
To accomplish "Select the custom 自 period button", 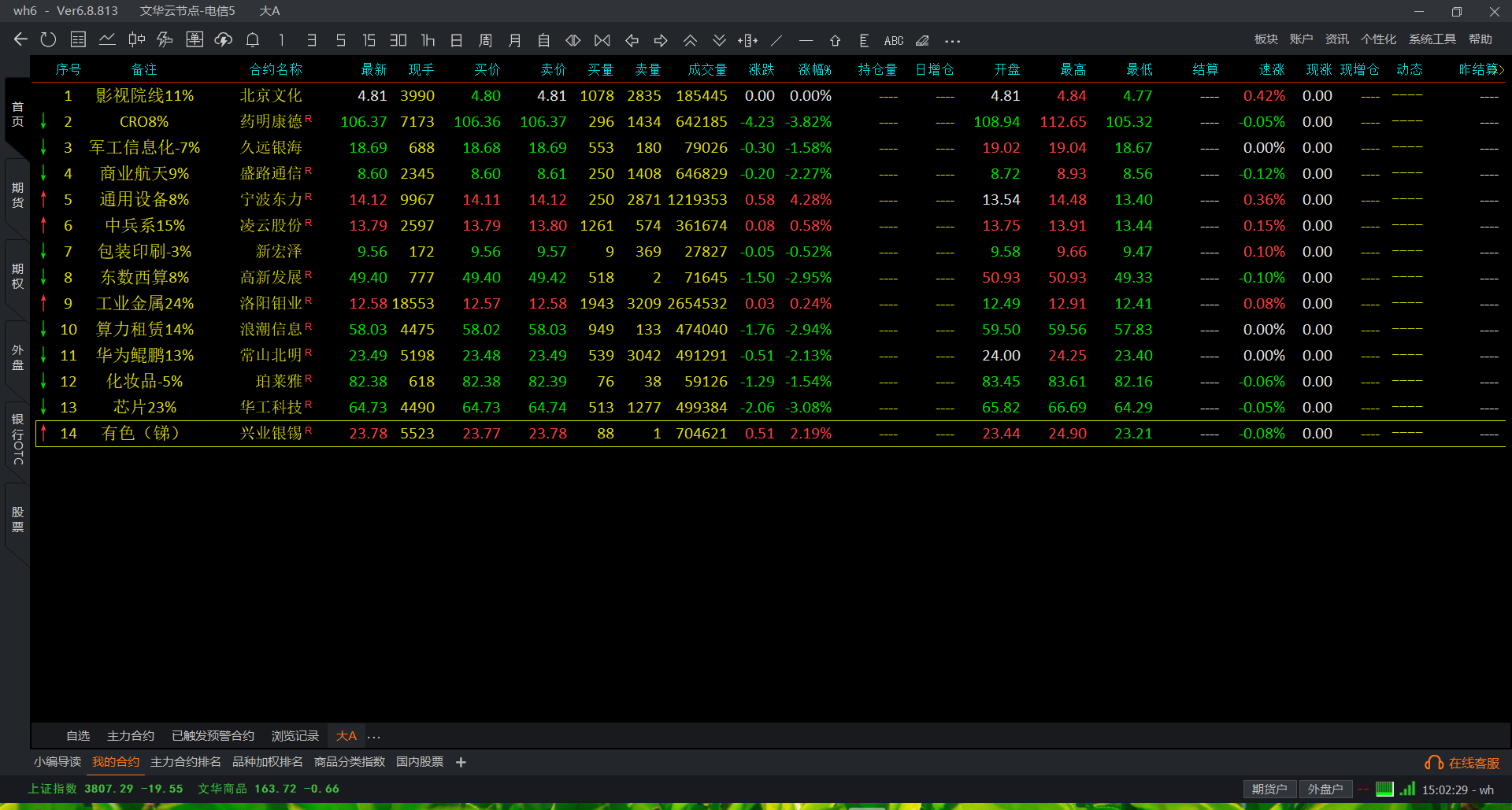I will click(543, 40).
